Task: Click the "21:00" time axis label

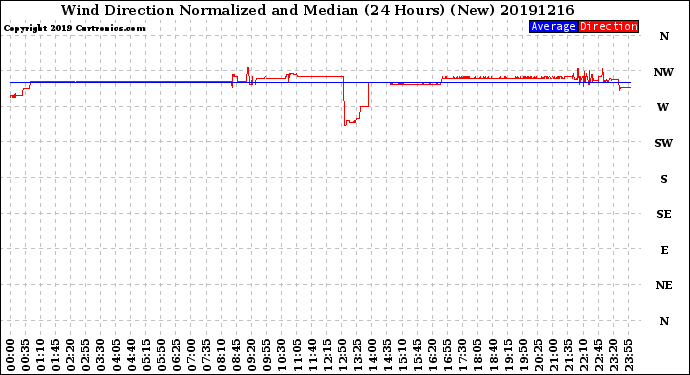Action: [x=553, y=355]
